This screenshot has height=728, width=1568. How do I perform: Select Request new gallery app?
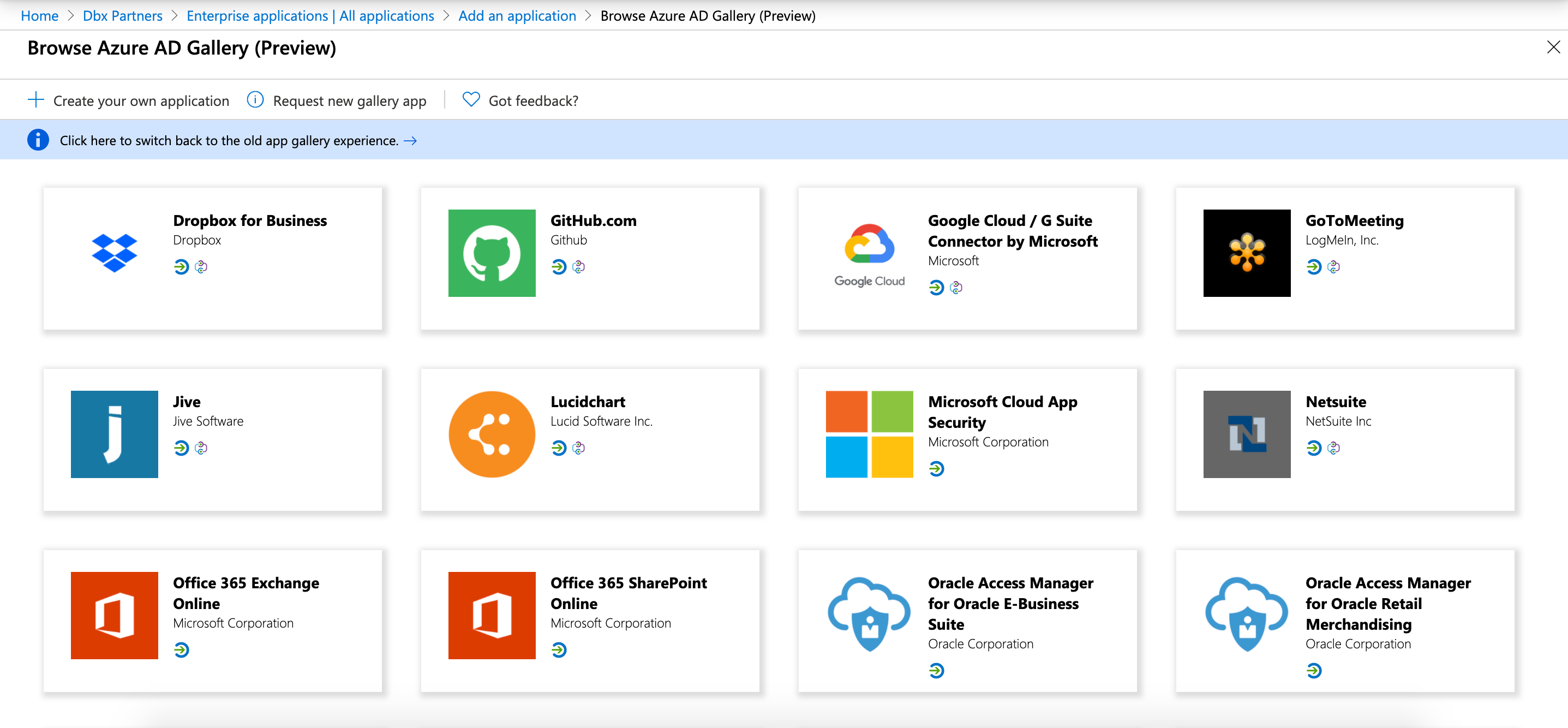(x=349, y=100)
